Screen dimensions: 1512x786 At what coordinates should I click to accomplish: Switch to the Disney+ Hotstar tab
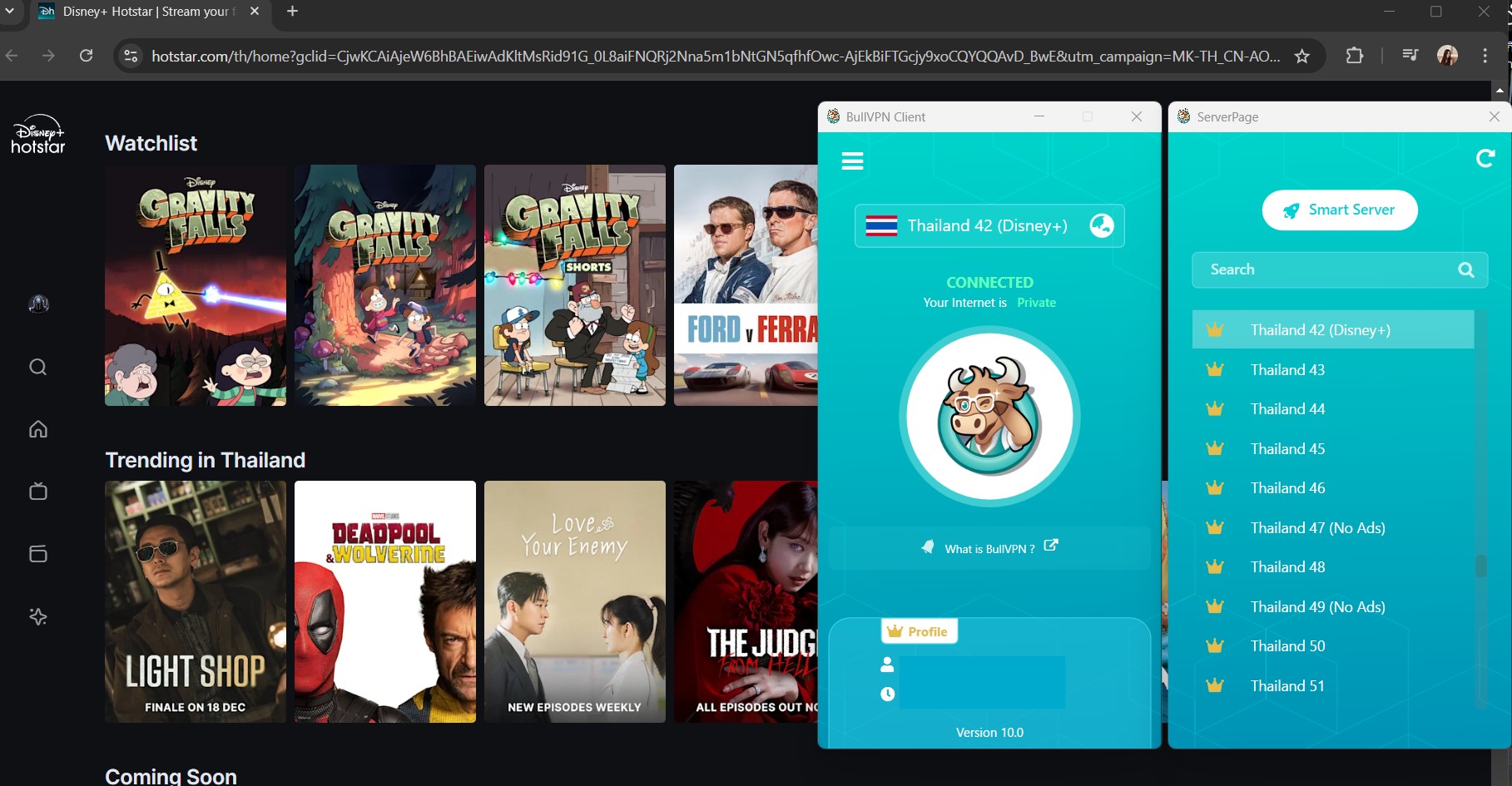click(150, 12)
